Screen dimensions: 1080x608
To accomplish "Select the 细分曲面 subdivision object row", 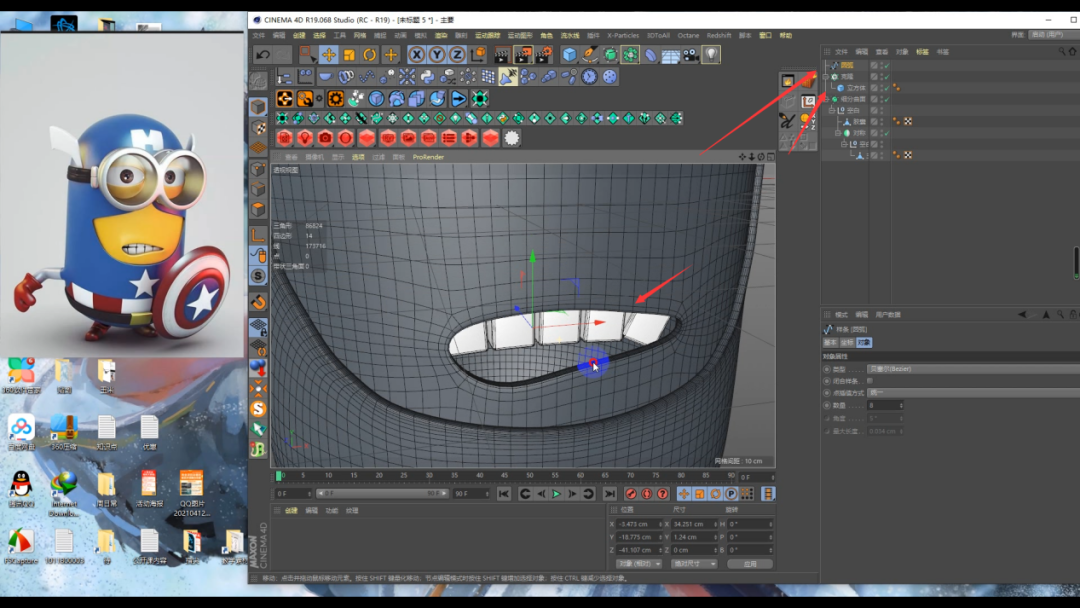I will coord(853,98).
